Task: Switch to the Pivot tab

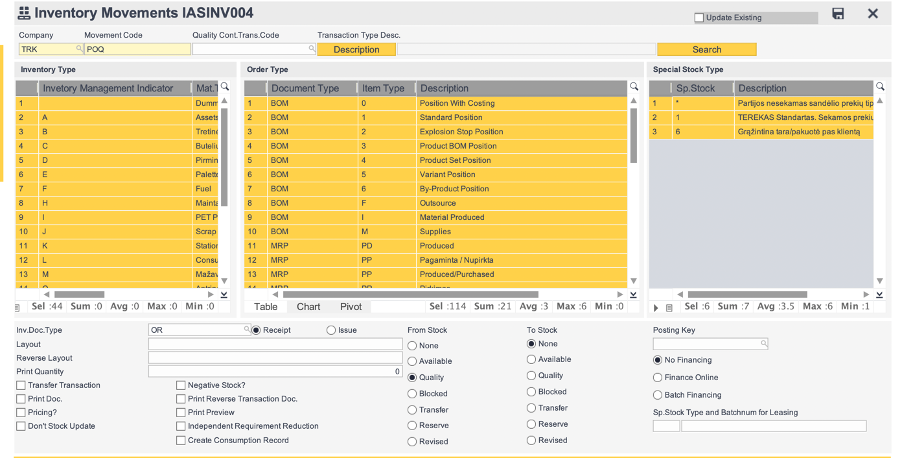Action: coord(351,307)
